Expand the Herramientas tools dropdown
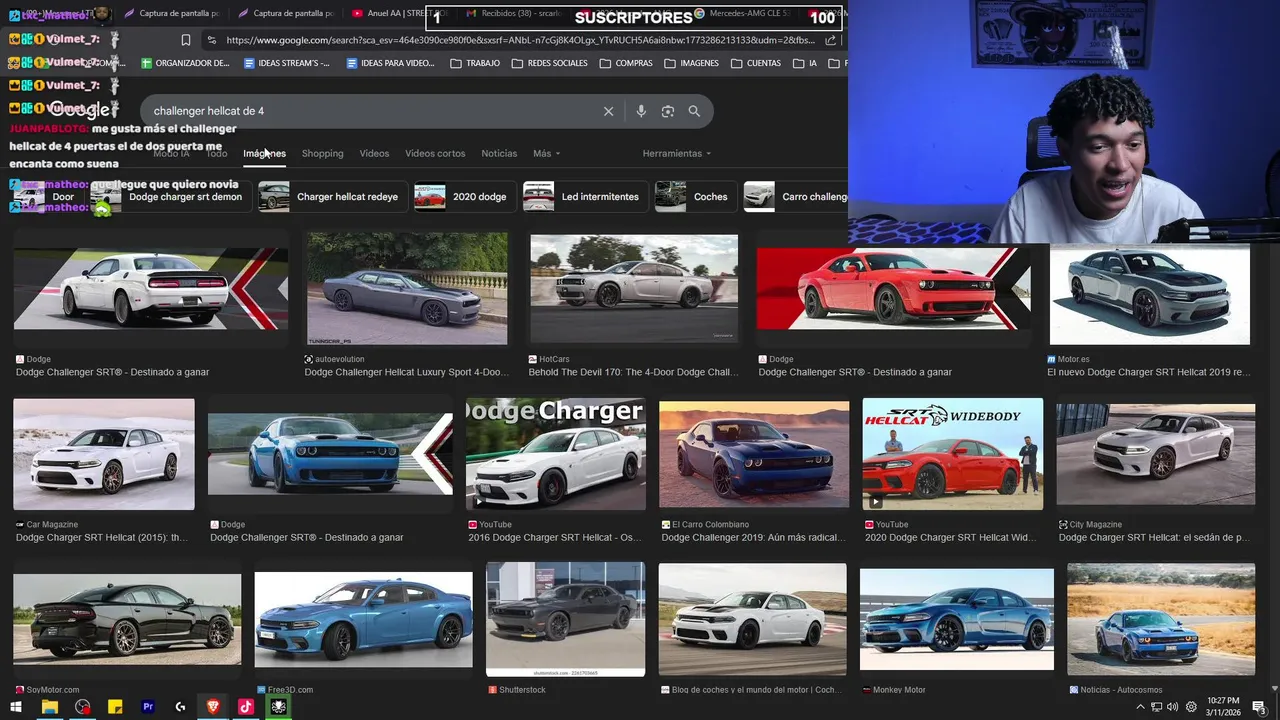 [x=677, y=153]
